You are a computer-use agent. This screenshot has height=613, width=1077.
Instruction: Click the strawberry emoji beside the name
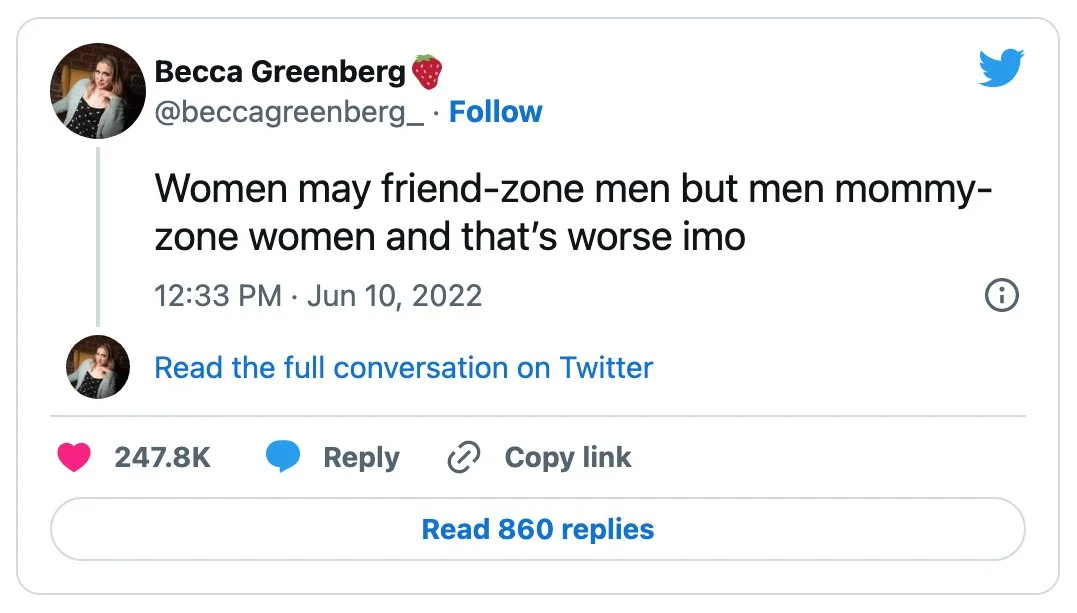click(427, 72)
